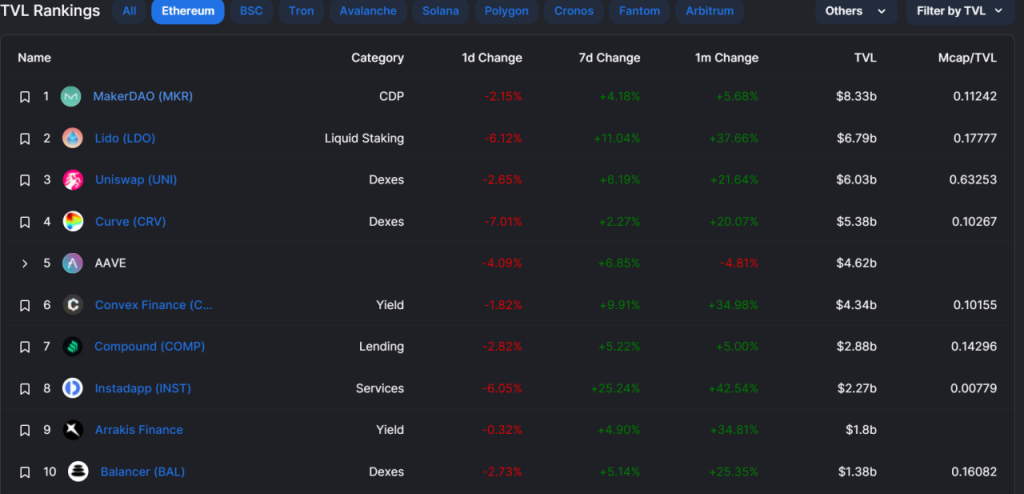This screenshot has height=494, width=1024.
Task: Select the Solana chain tab
Action: click(x=441, y=11)
